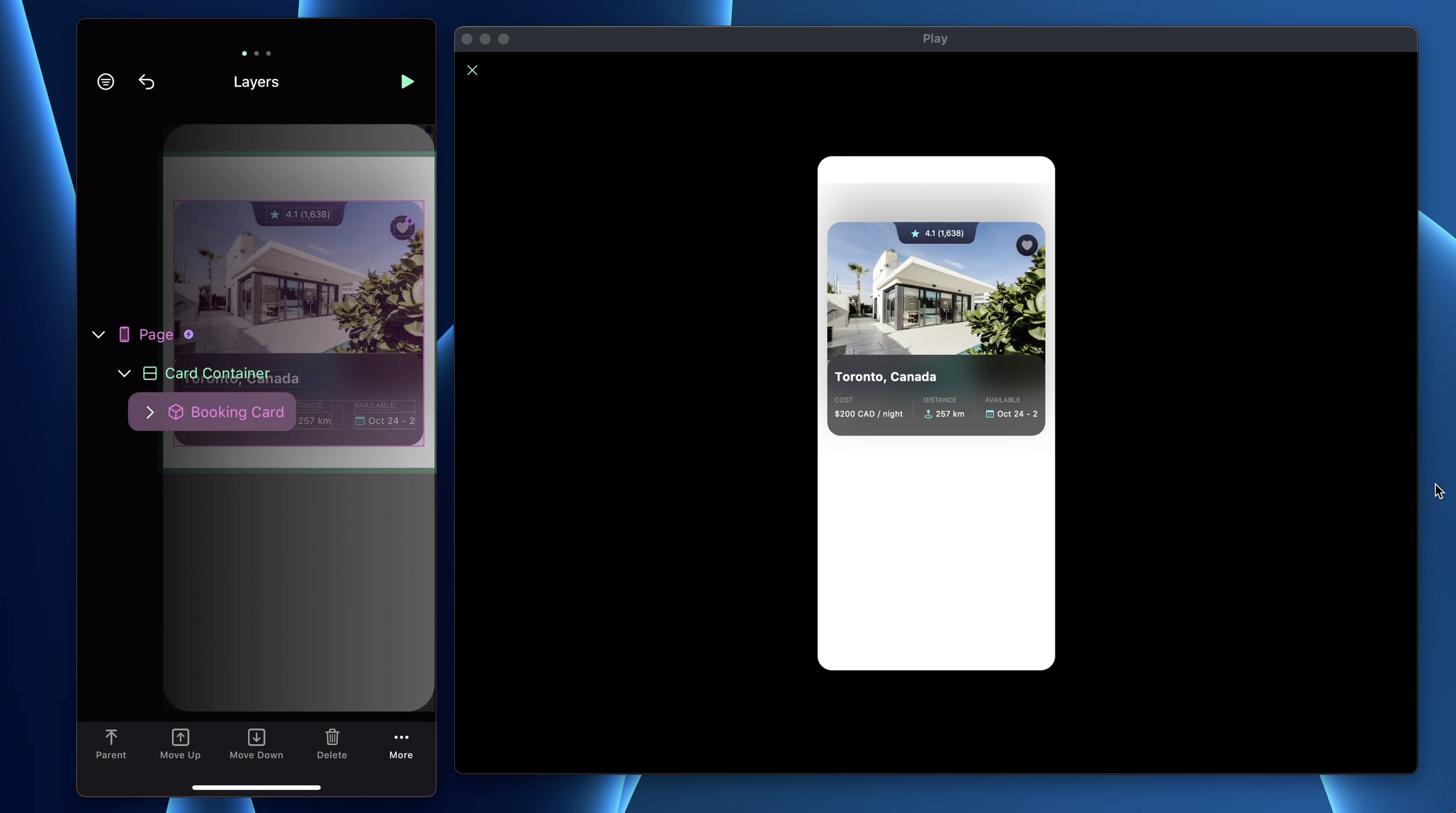
Task: Click the third page indicator dot
Action: (x=269, y=53)
